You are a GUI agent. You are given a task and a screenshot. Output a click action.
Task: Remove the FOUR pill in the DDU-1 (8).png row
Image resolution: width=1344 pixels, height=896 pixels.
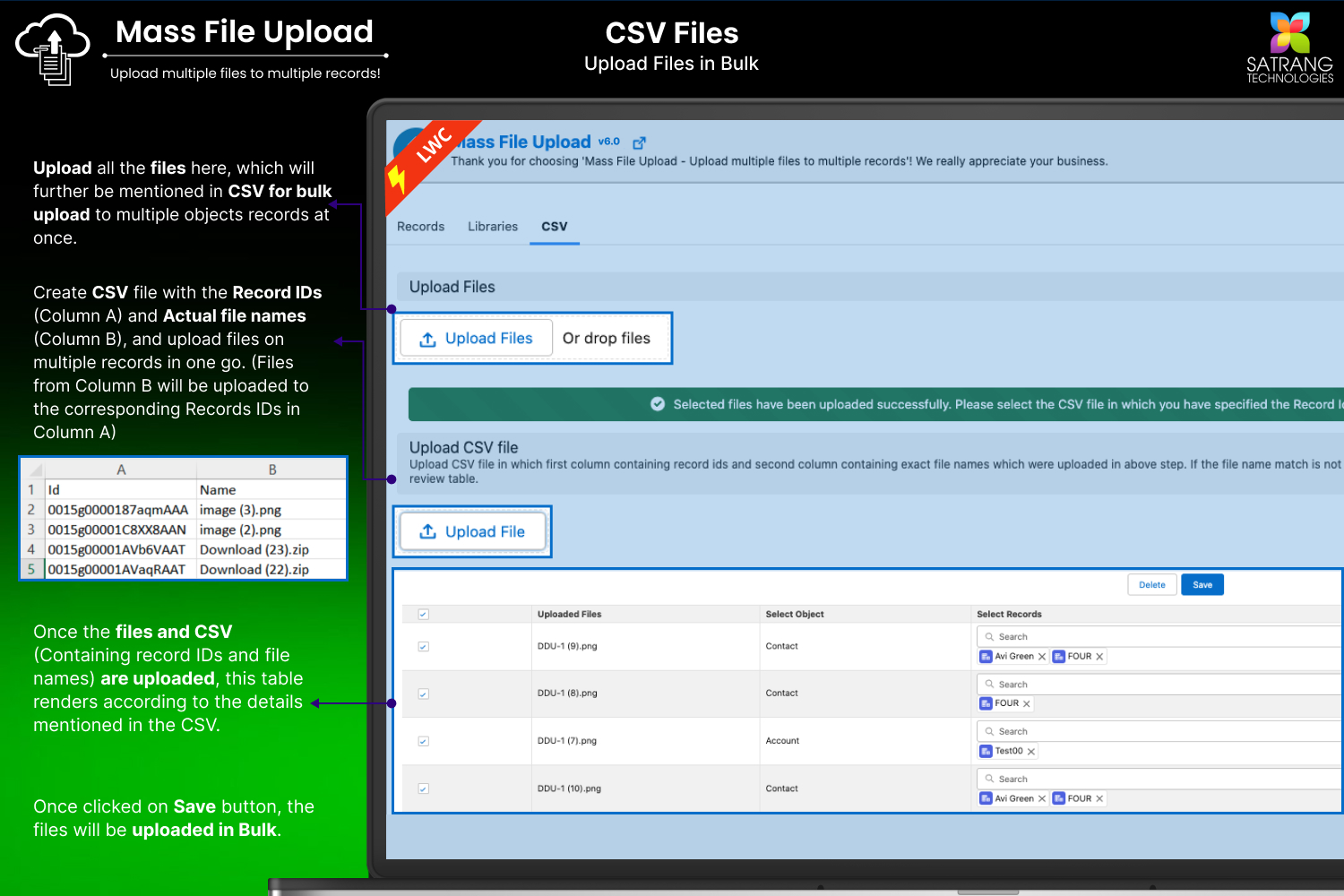coord(1027,704)
